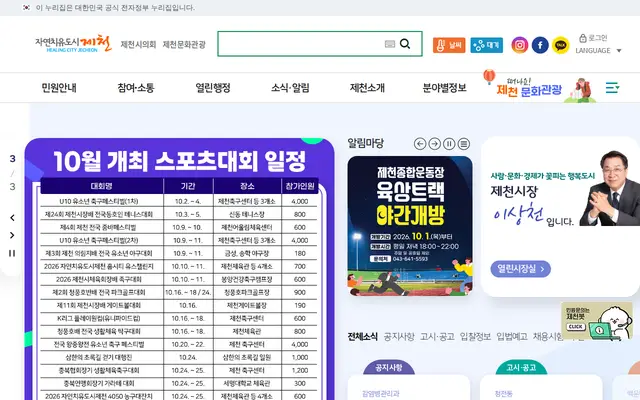Pause the 알림마당 banner rotation

(x=449, y=144)
